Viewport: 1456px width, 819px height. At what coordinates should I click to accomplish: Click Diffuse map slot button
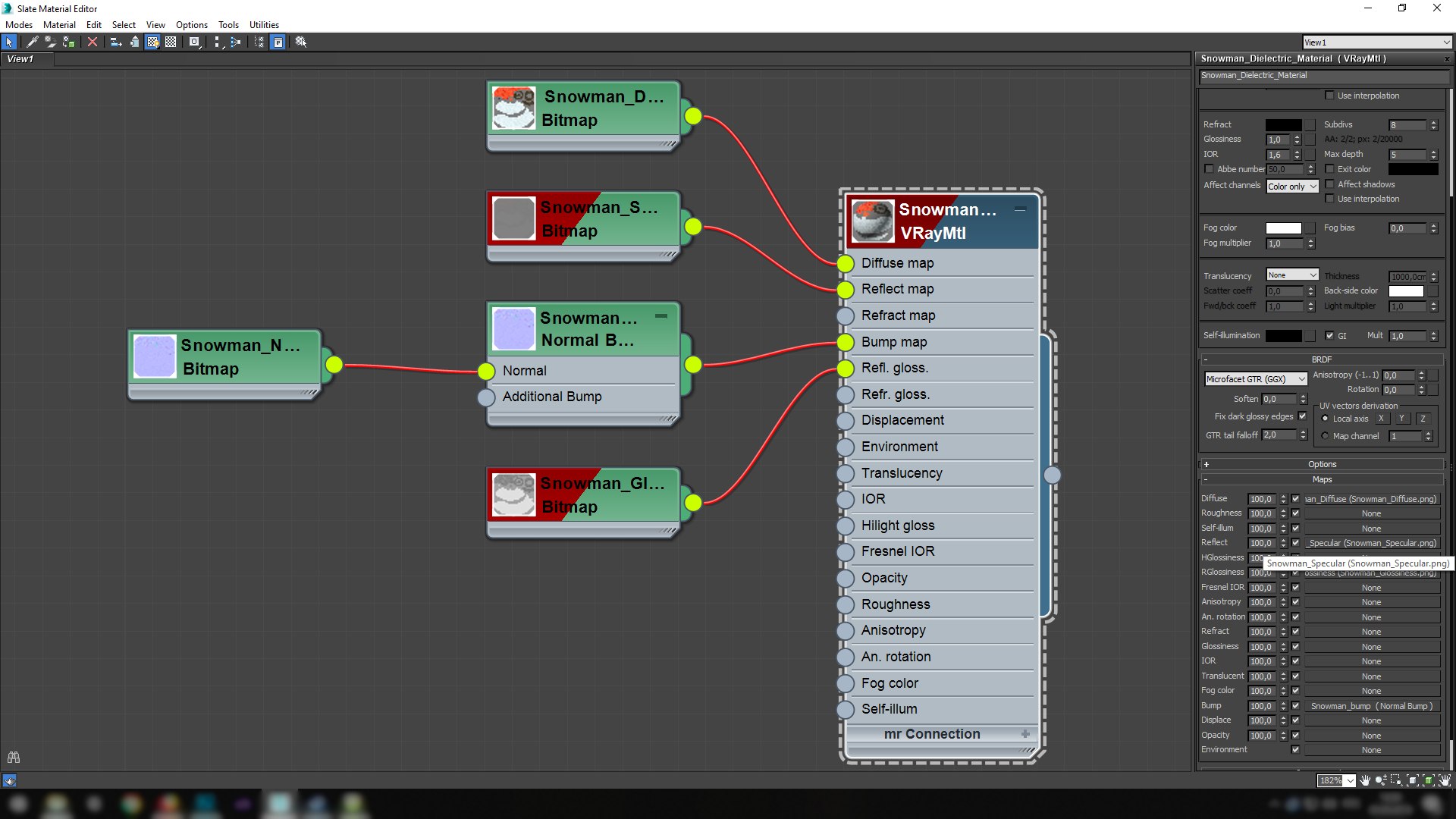[1371, 499]
